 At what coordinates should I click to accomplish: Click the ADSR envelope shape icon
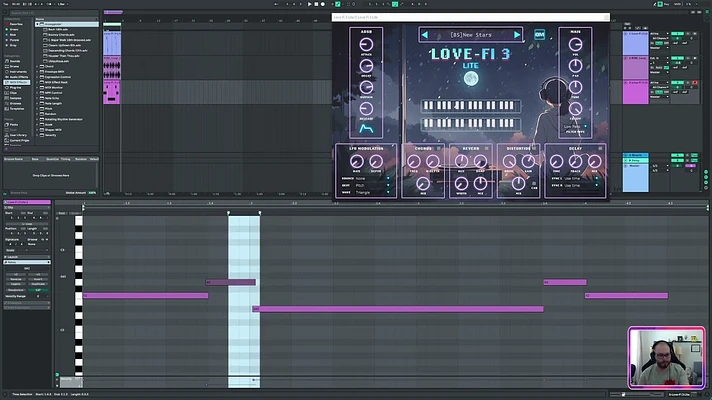coord(366,129)
